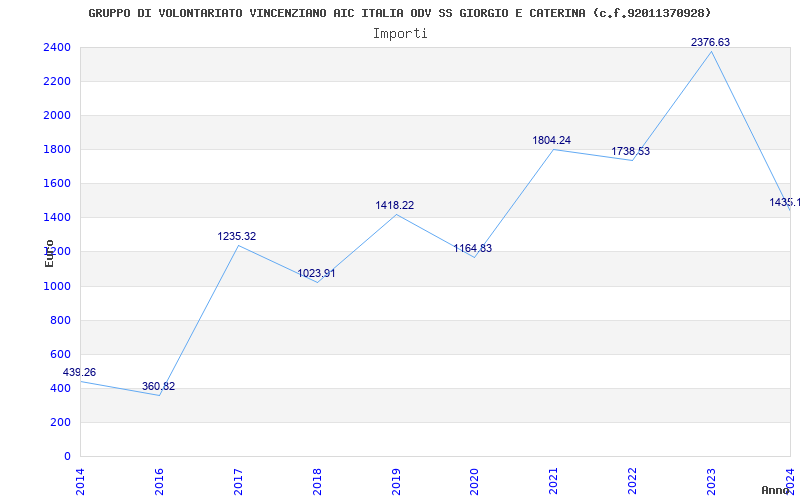Click the Anno axis label
Image resolution: width=800 pixels, height=500 pixels.
[x=775, y=490]
